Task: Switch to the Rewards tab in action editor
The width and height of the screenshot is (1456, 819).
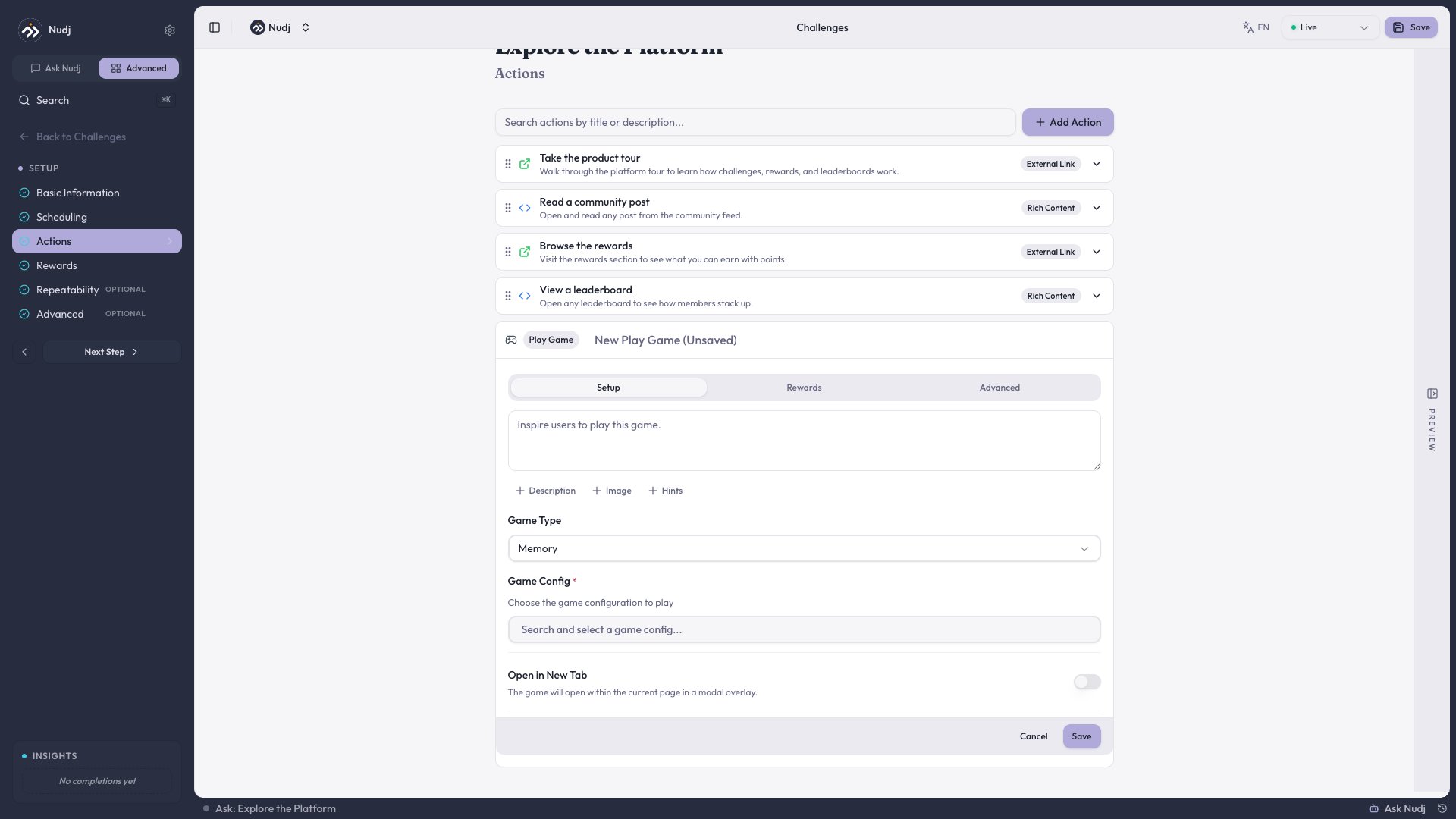Action: click(804, 388)
